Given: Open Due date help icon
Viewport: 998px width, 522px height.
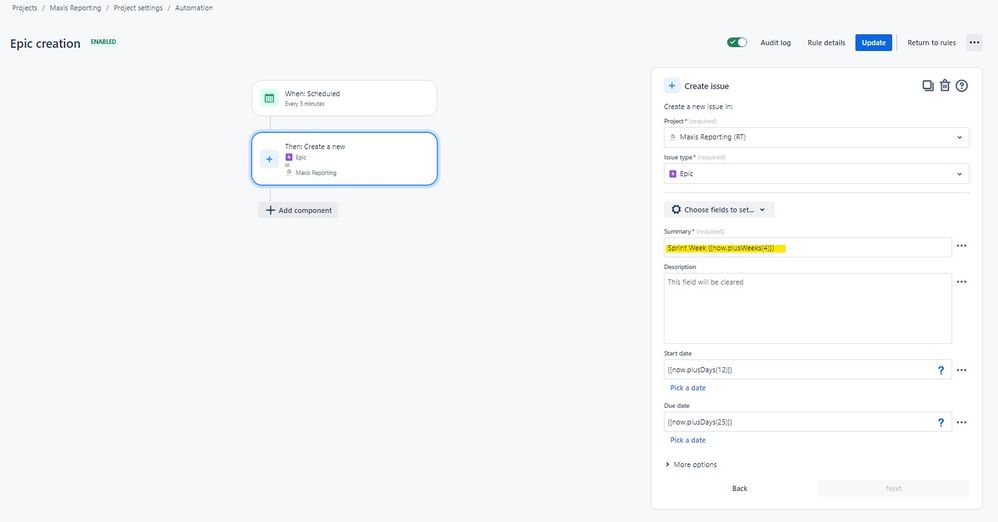Looking at the screenshot, I should (x=941, y=422).
